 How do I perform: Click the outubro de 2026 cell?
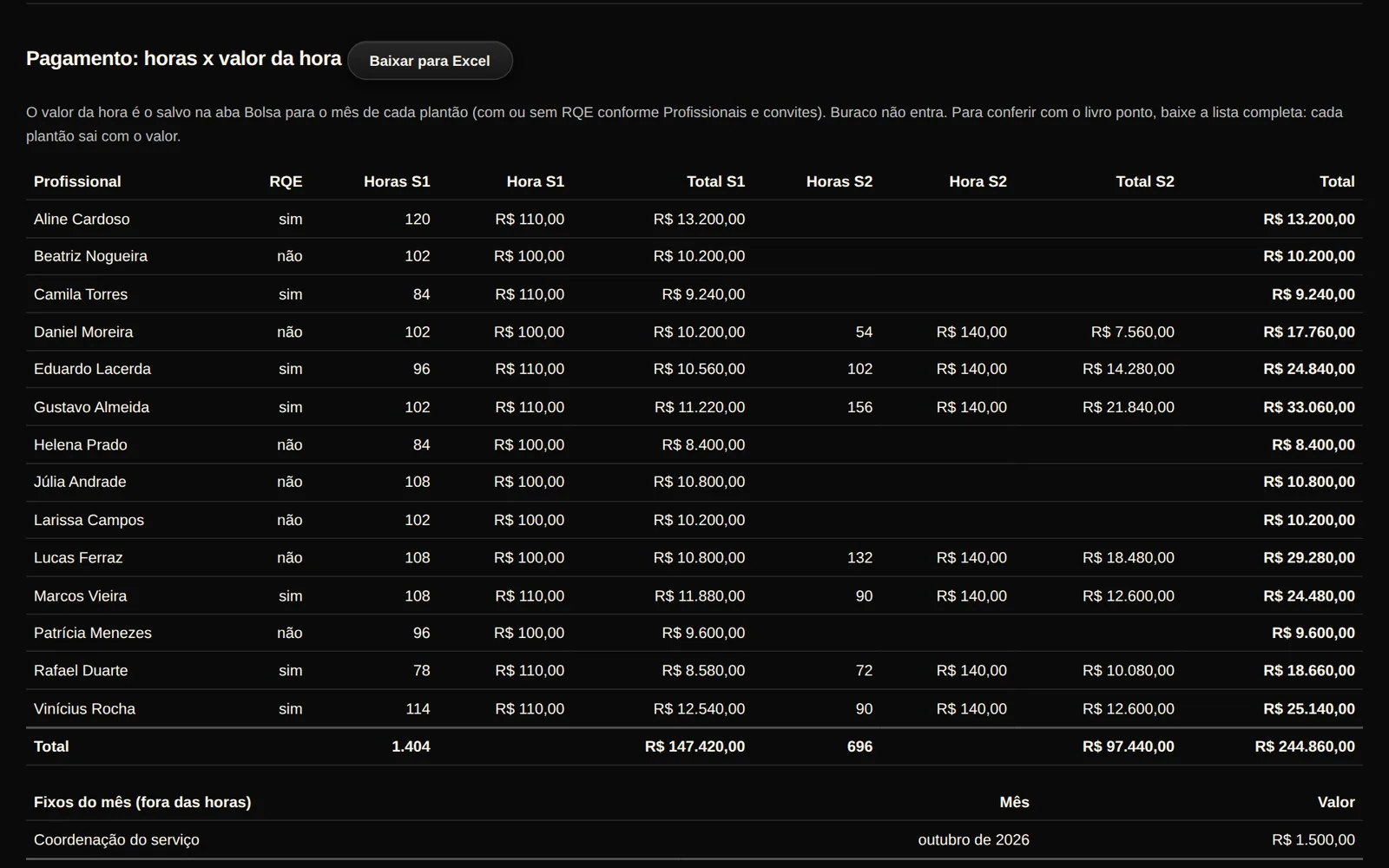pyautogui.click(x=973, y=839)
